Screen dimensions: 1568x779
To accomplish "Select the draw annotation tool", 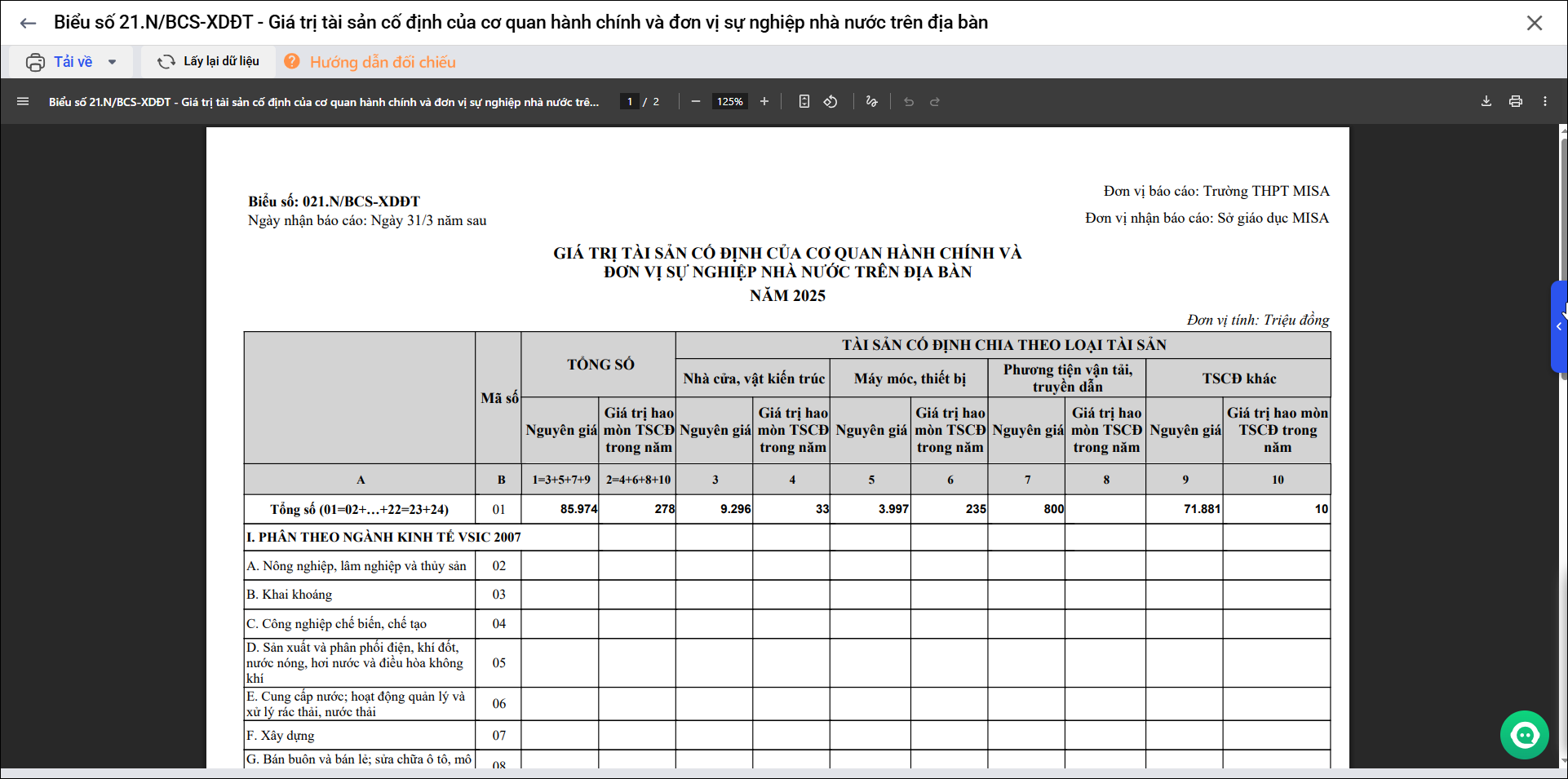I will click(x=871, y=102).
